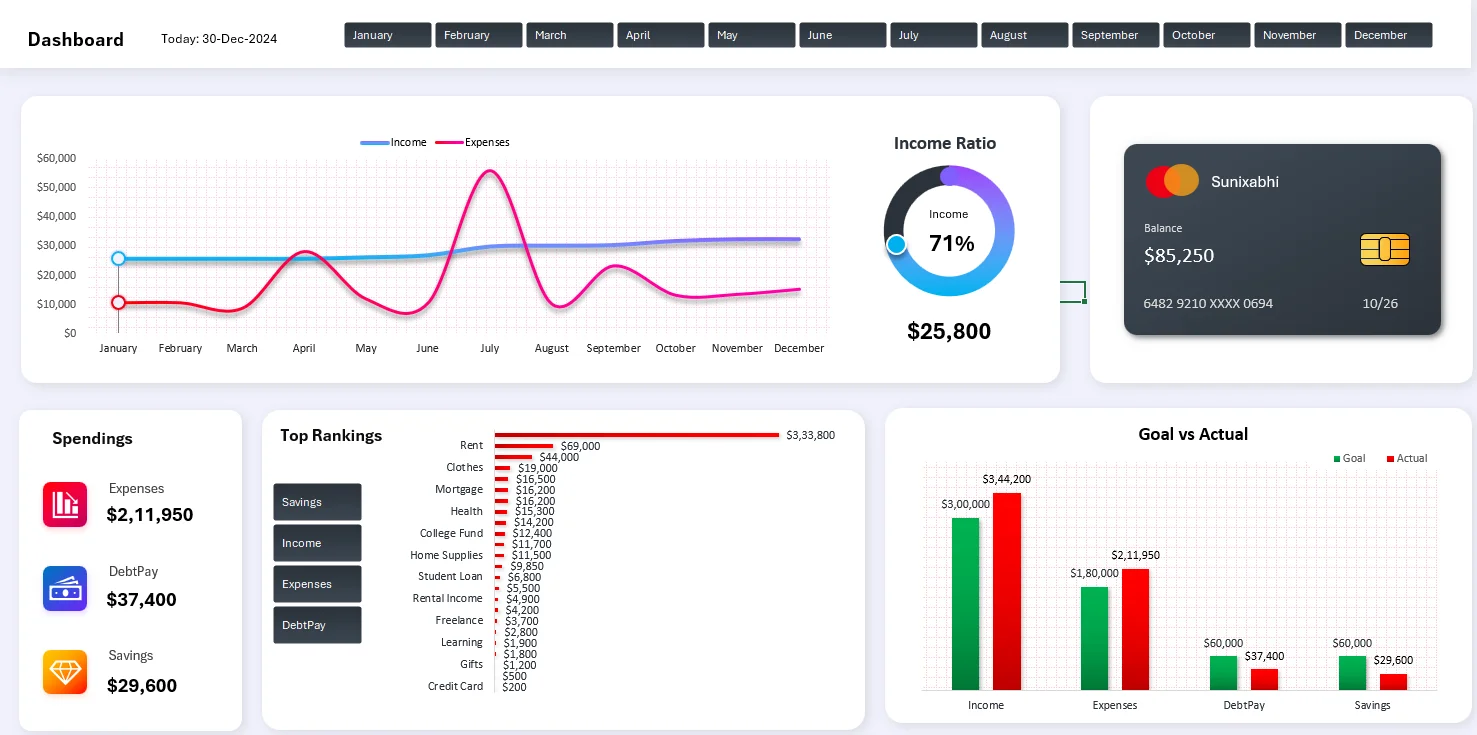Open the December month selector
The width and height of the screenshot is (1477, 735).
coord(1388,34)
